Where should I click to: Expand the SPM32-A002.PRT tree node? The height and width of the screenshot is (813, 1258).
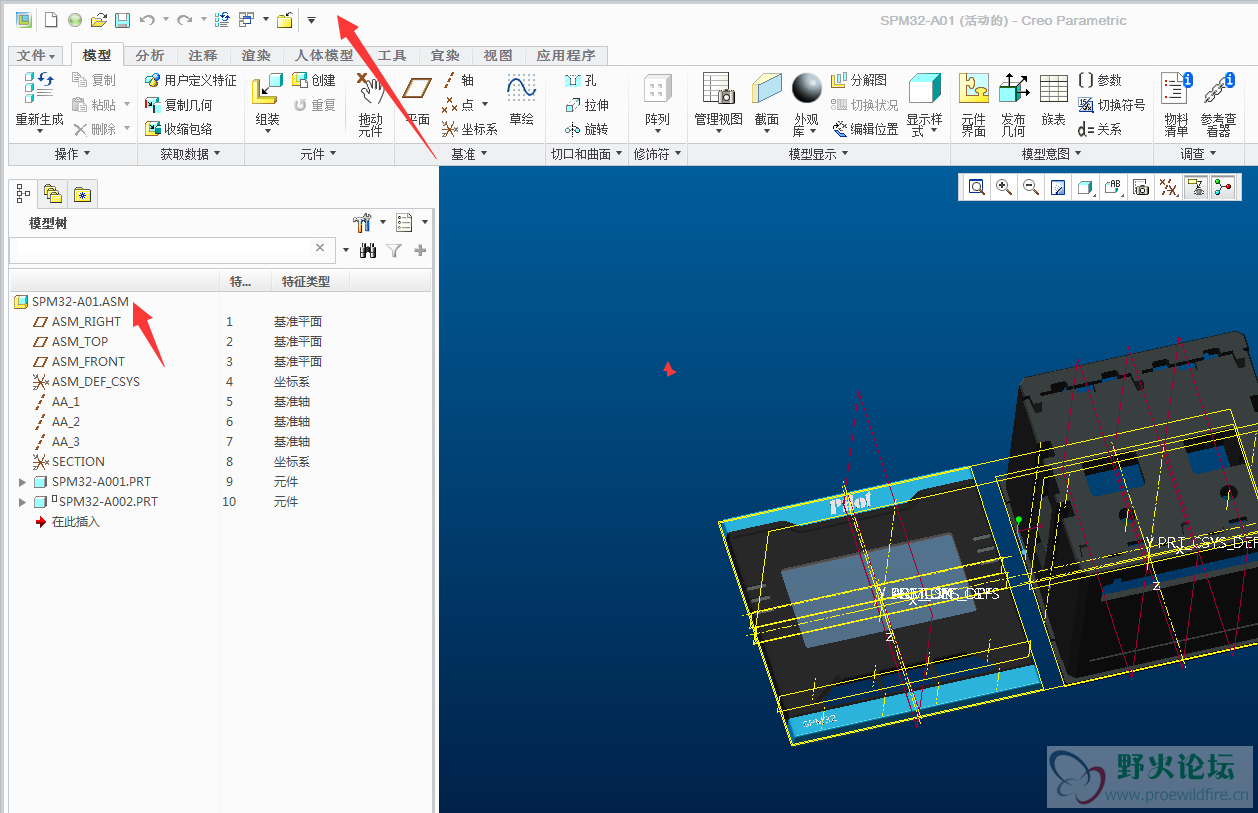[x=23, y=502]
